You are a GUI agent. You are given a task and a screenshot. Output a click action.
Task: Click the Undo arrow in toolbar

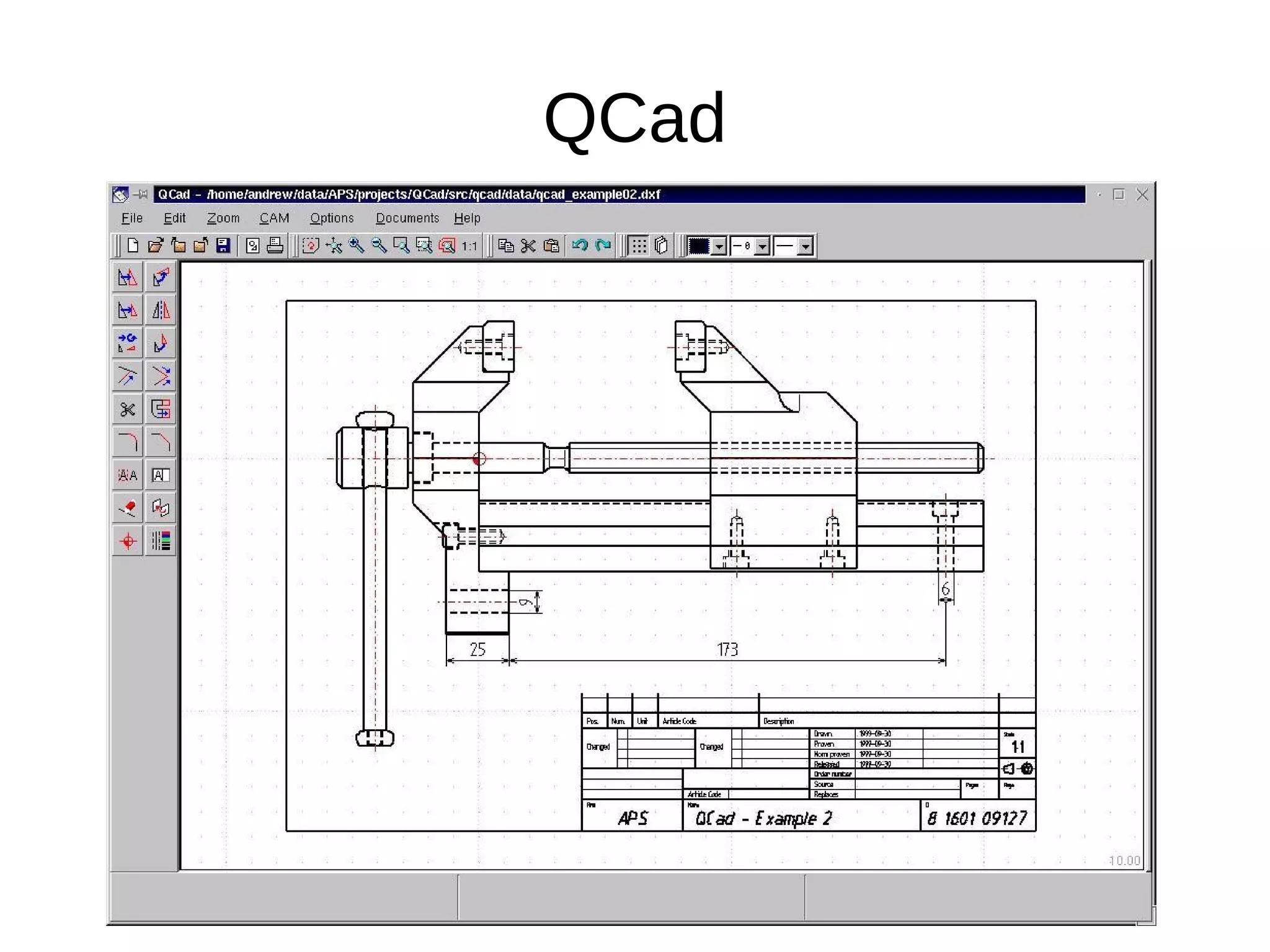(580, 246)
